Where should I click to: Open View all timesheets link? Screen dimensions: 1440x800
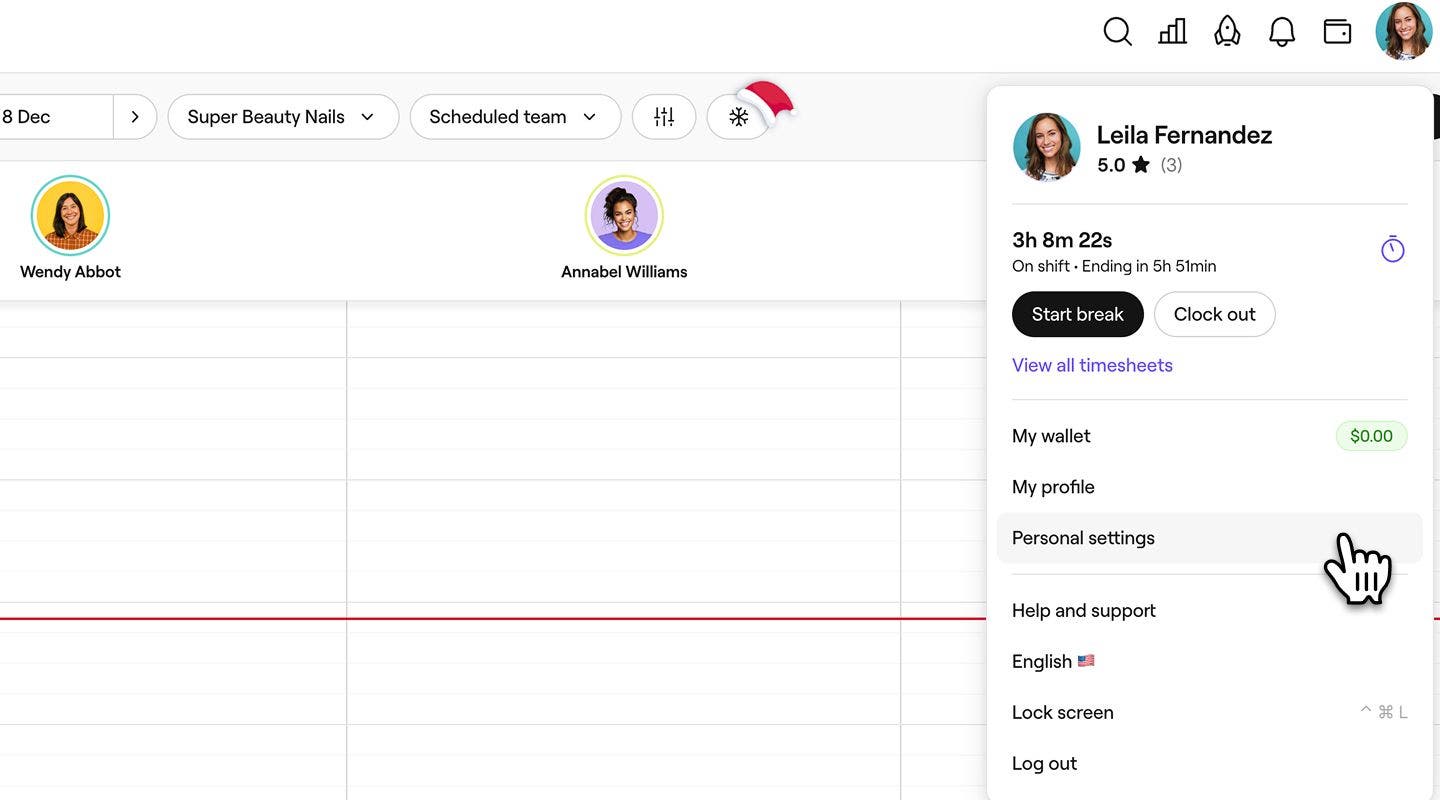[x=1092, y=365]
